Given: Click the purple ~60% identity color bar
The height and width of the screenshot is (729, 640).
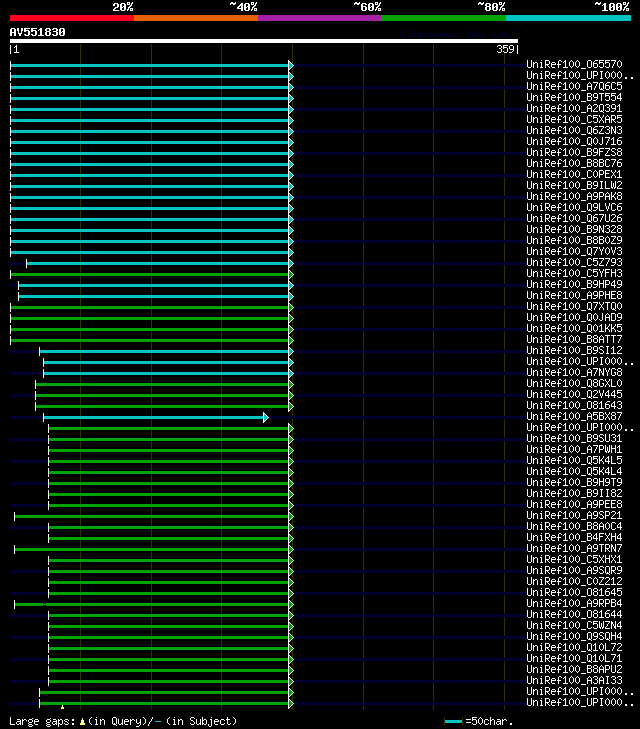Looking at the screenshot, I should click(320, 18).
